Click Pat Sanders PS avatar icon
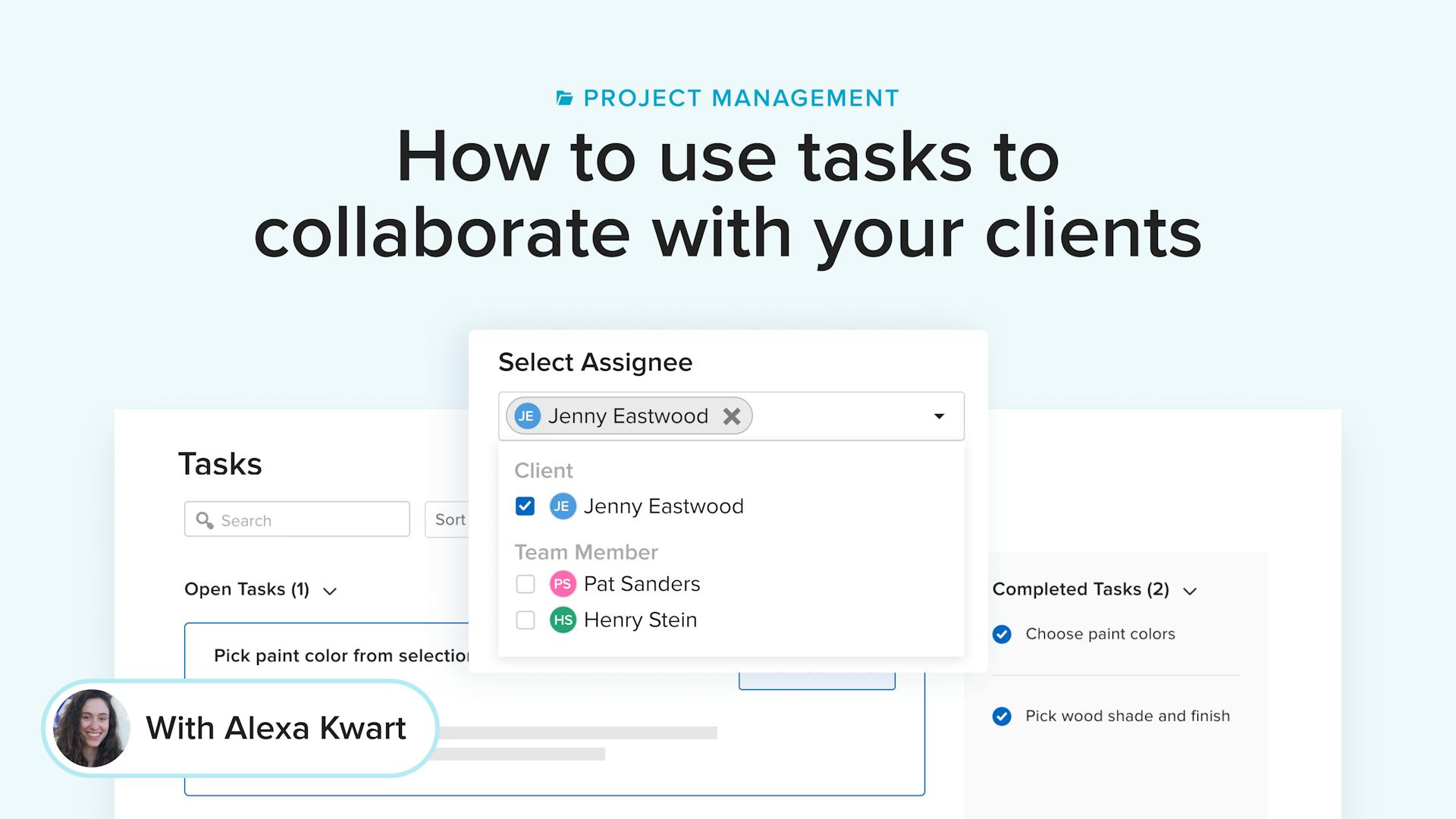The height and width of the screenshot is (819, 1456). click(x=563, y=584)
